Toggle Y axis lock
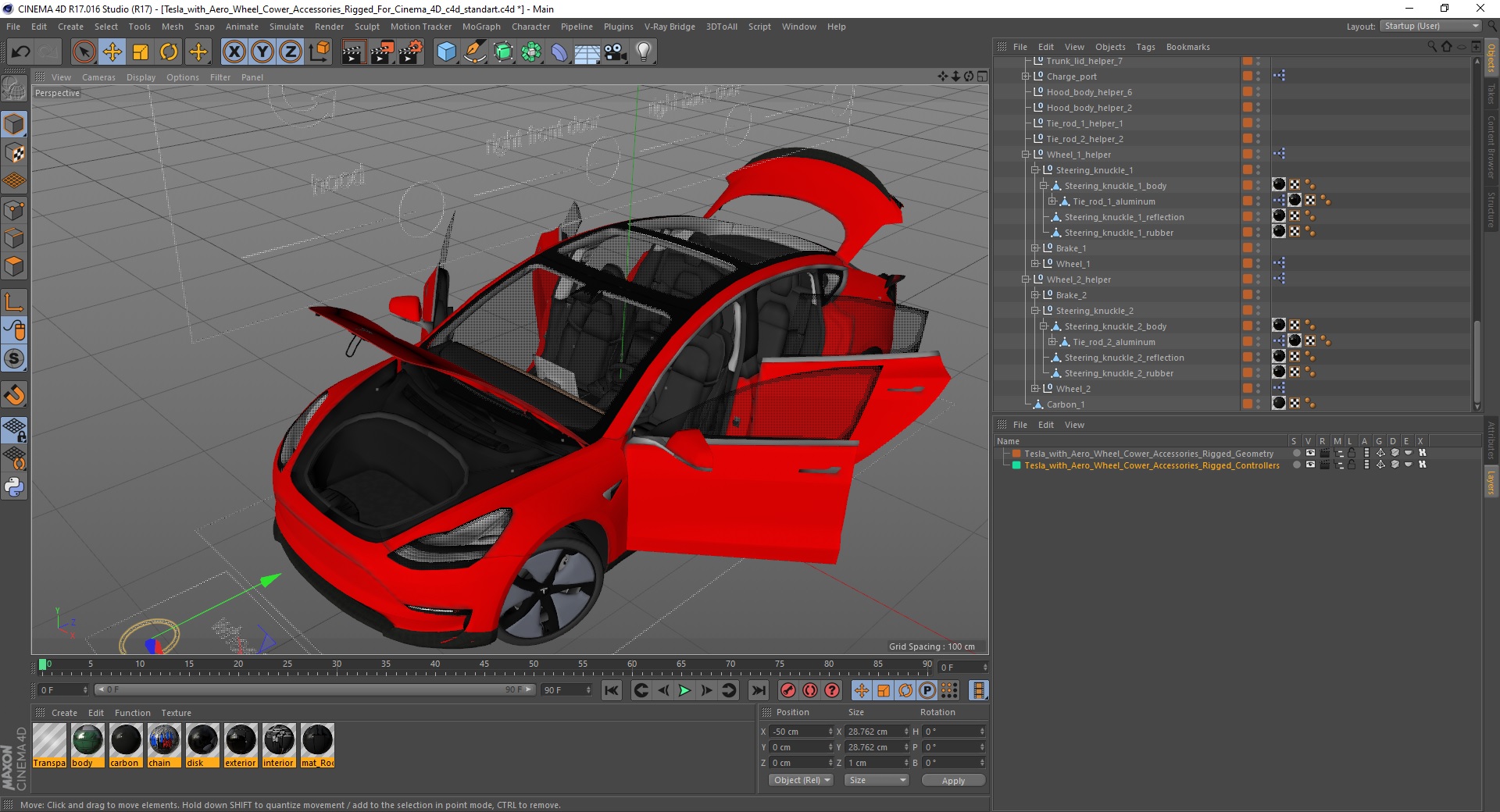 (x=262, y=52)
